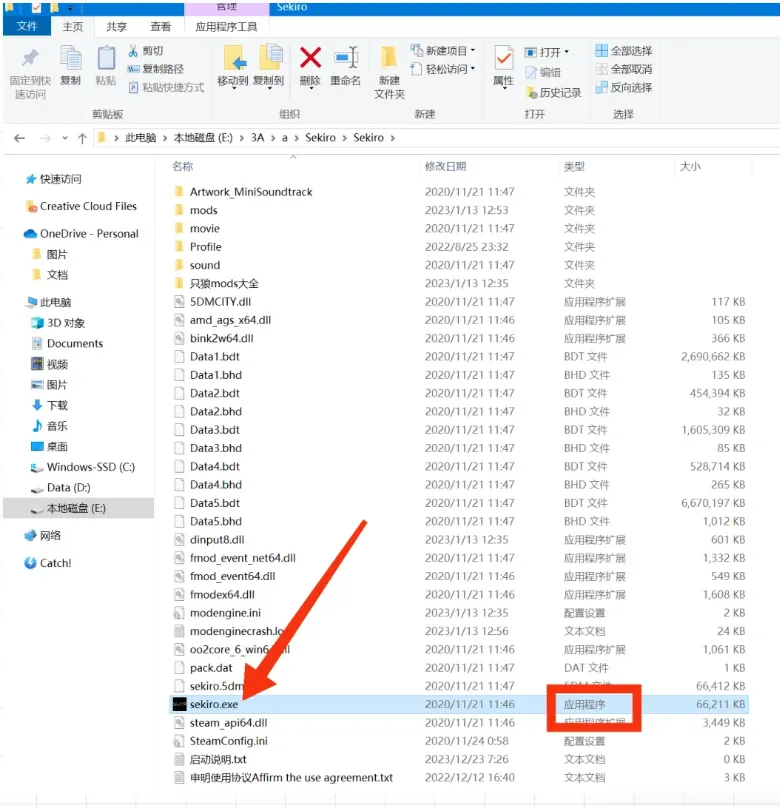Click the Cut (剪切) scissors icon
This screenshot has height=808, width=780.
pos(133,50)
